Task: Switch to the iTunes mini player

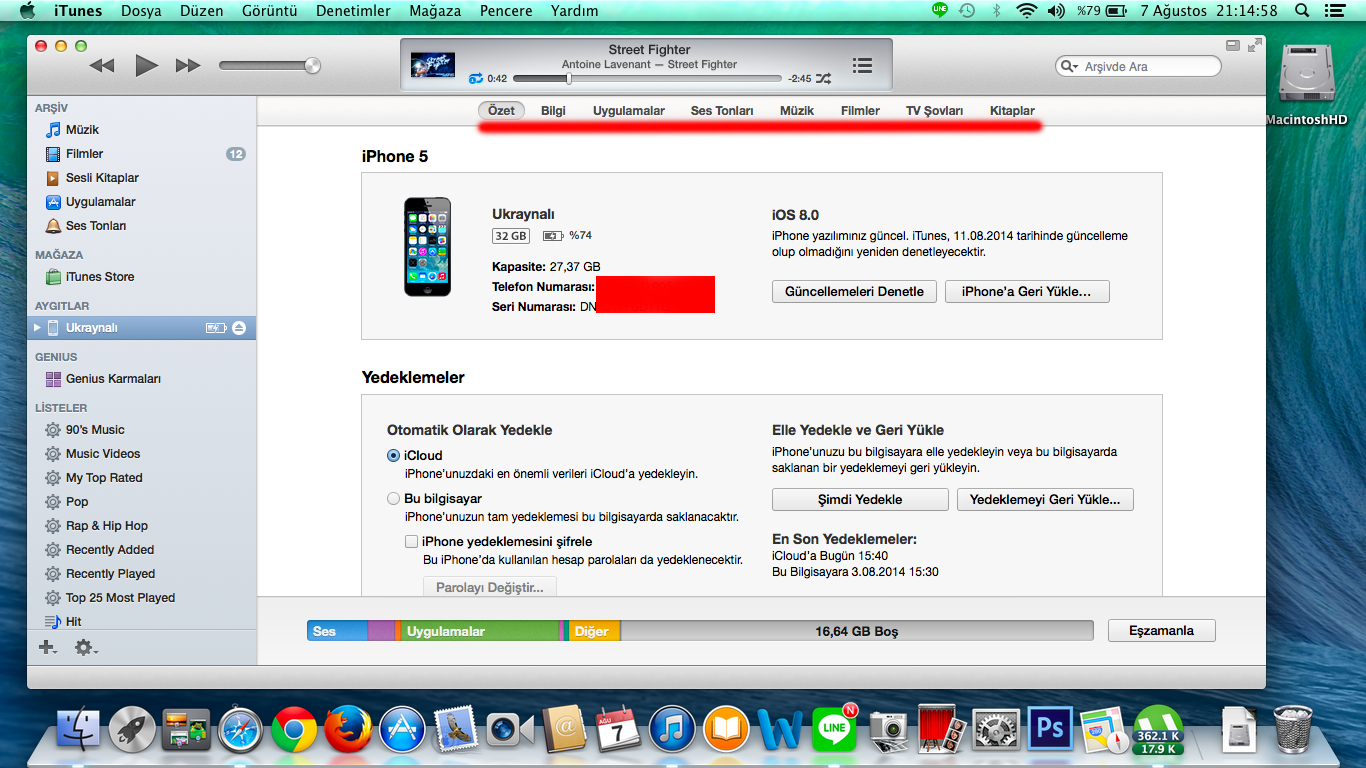Action: point(1234,45)
